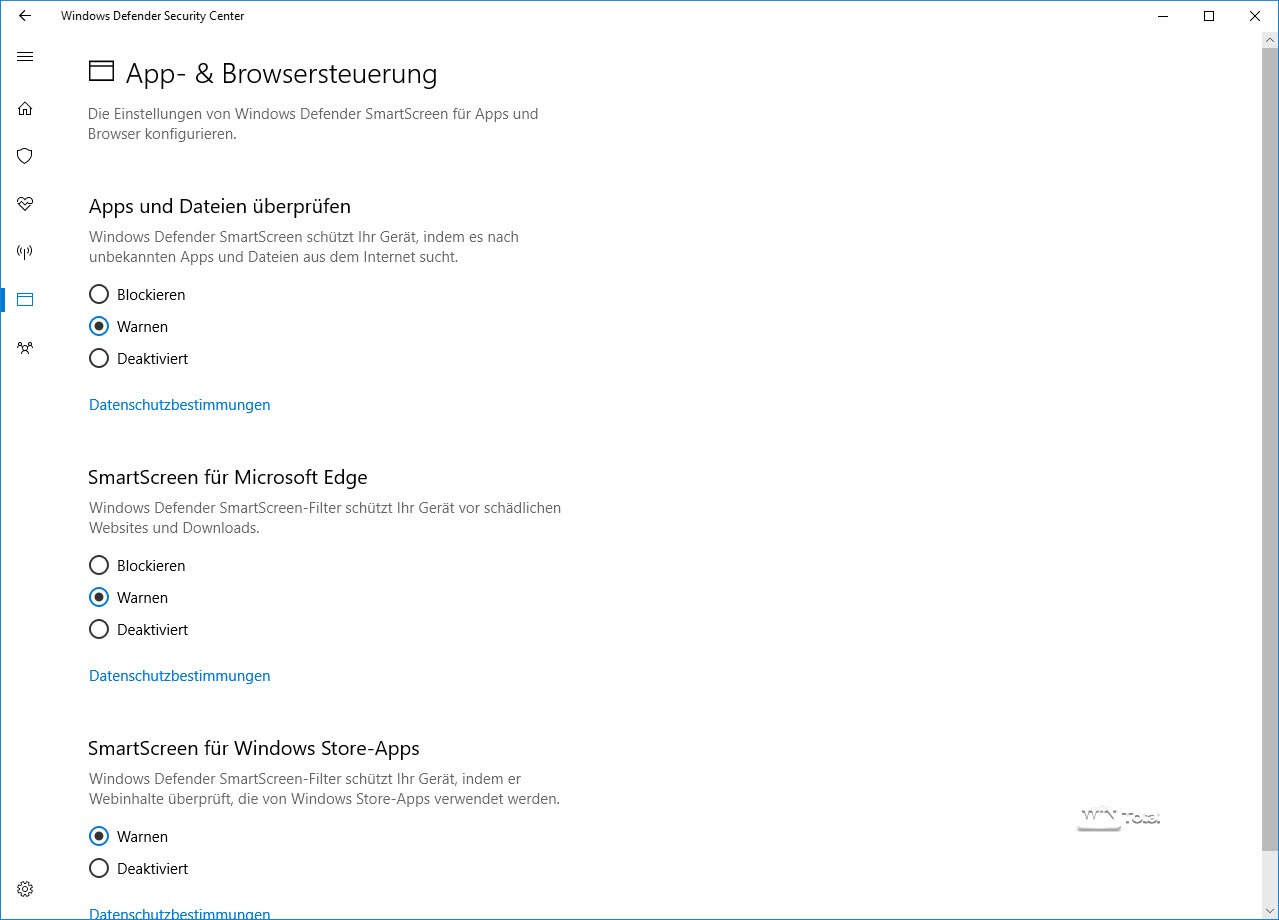Open Family options people icon
Image resolution: width=1279 pixels, height=920 pixels.
point(25,348)
